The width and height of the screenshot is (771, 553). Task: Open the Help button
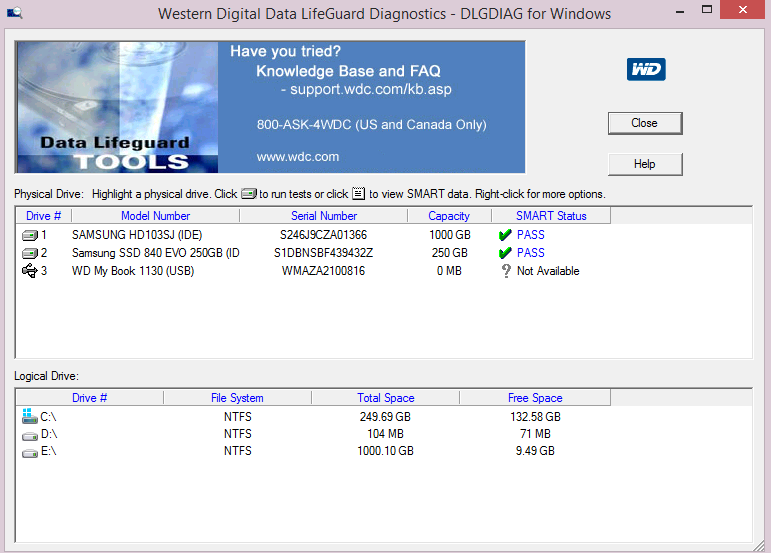tap(645, 164)
